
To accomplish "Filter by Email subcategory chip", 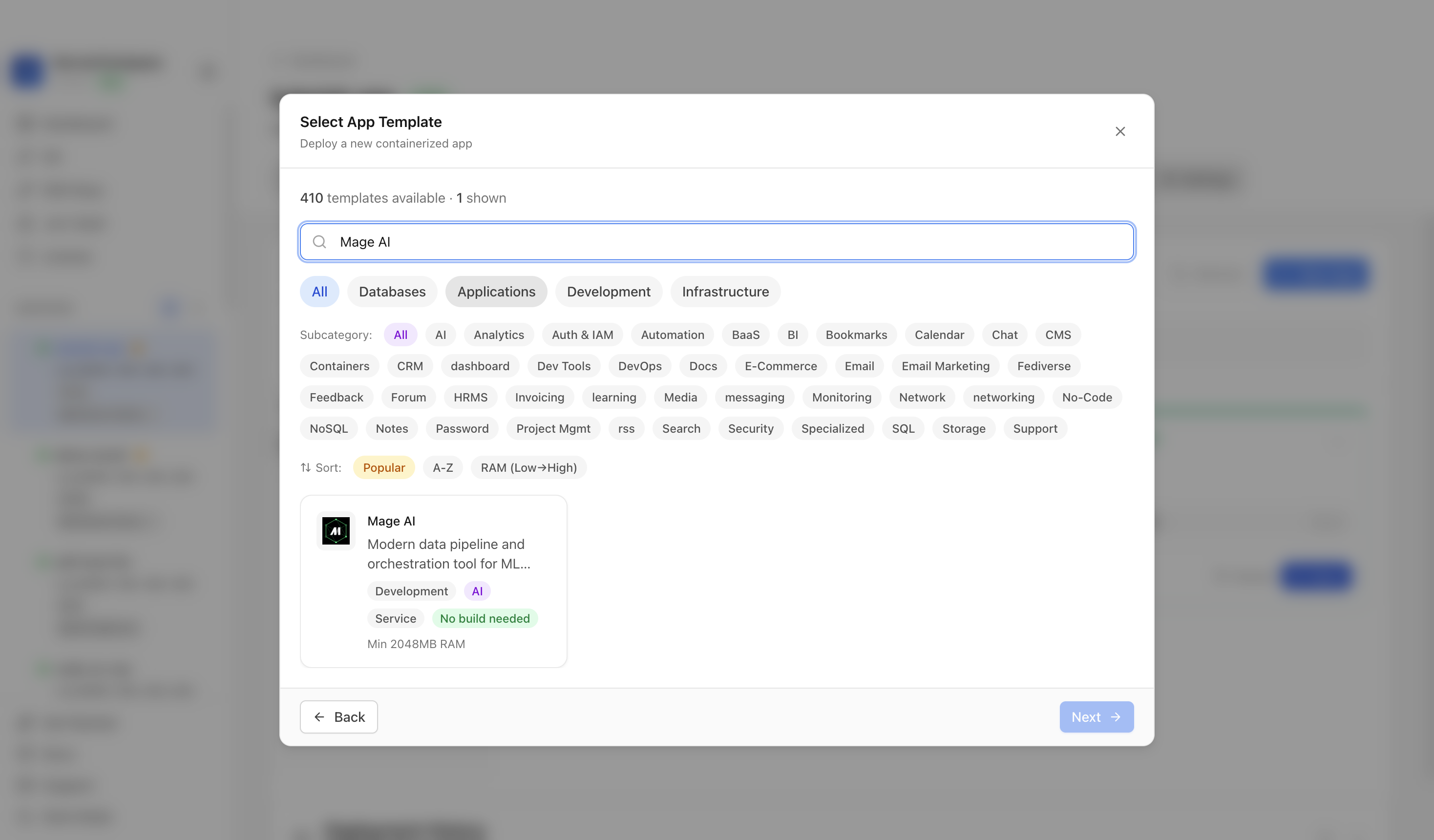I will coord(859,366).
